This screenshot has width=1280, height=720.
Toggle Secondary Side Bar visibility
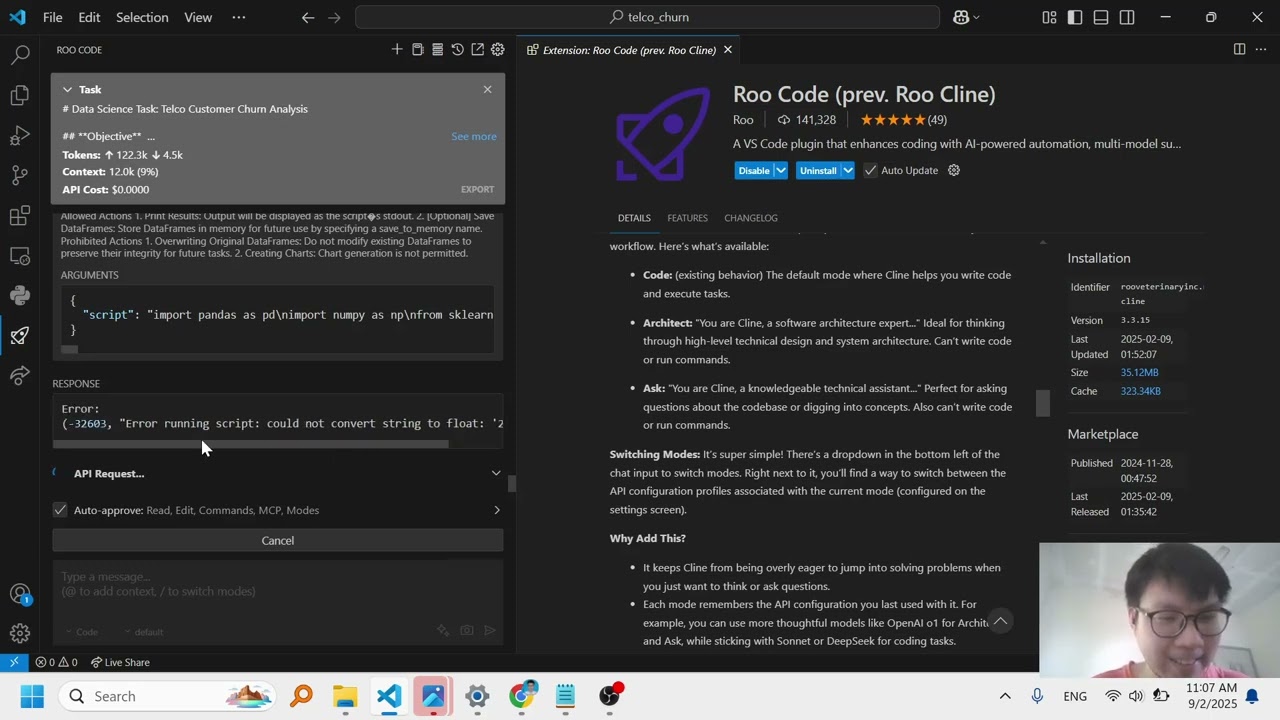[x=1127, y=17]
